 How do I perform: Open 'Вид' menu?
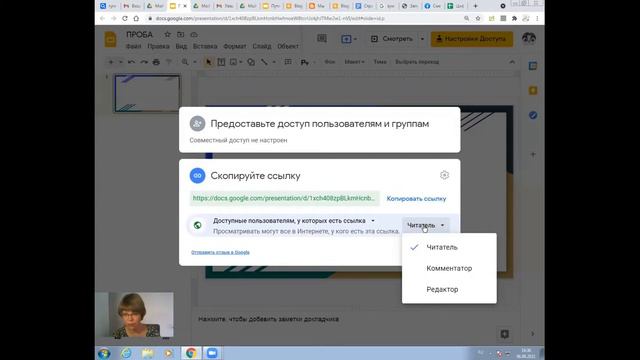point(181,47)
